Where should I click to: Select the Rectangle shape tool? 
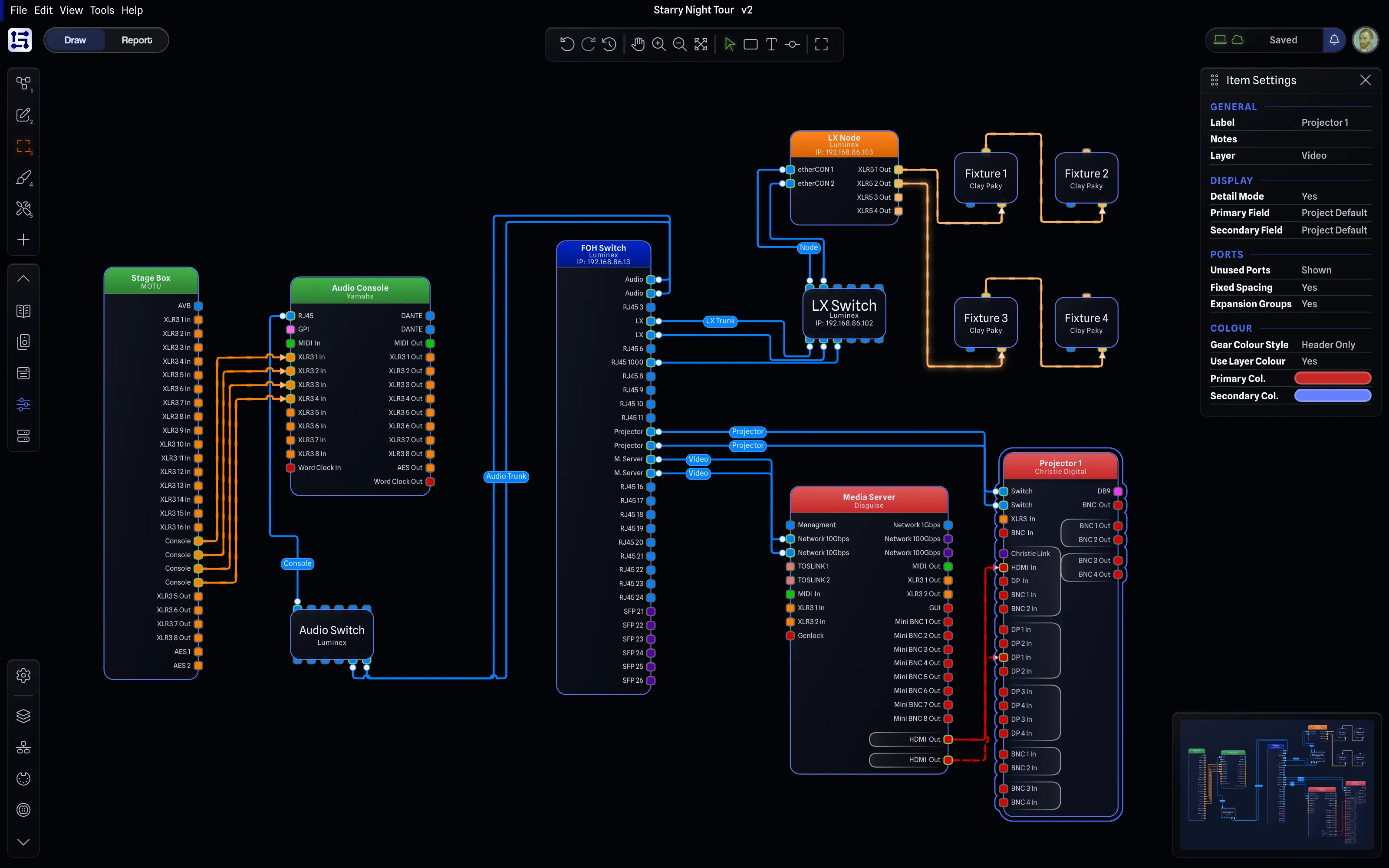point(751,44)
